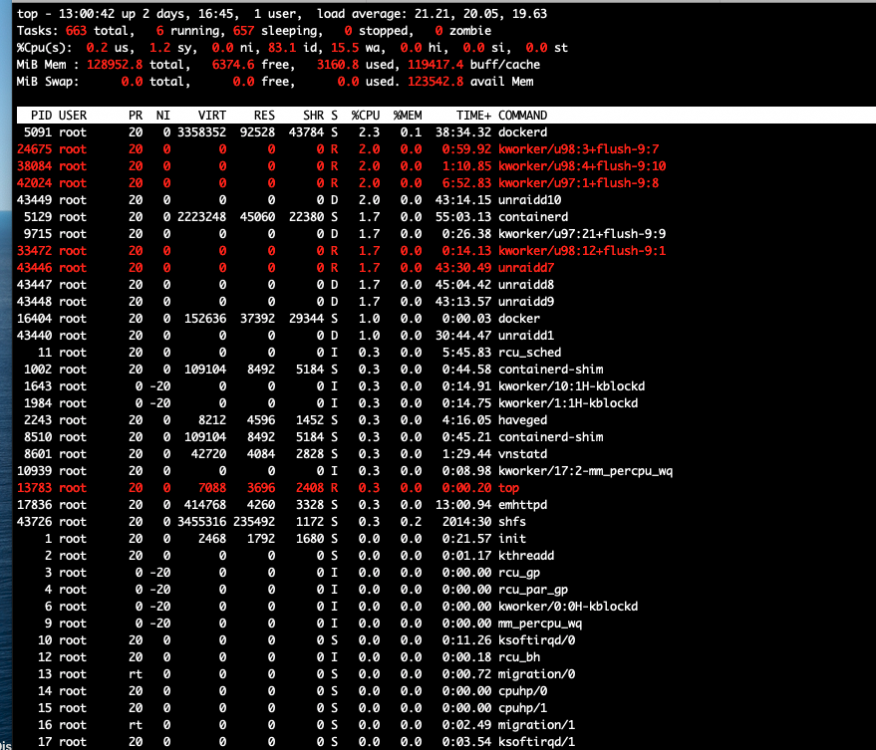The height and width of the screenshot is (750, 876).
Task: Click the VIRT column header
Action: (212, 115)
